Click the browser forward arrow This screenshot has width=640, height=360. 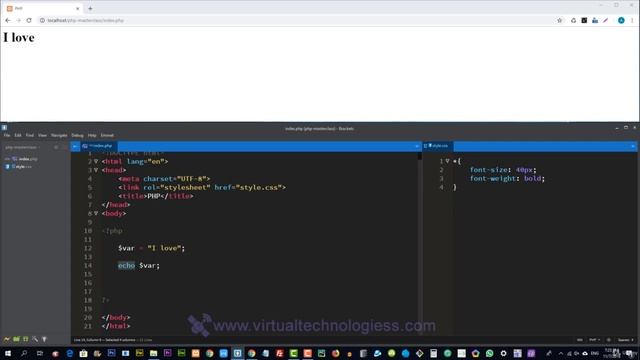(x=18, y=20)
